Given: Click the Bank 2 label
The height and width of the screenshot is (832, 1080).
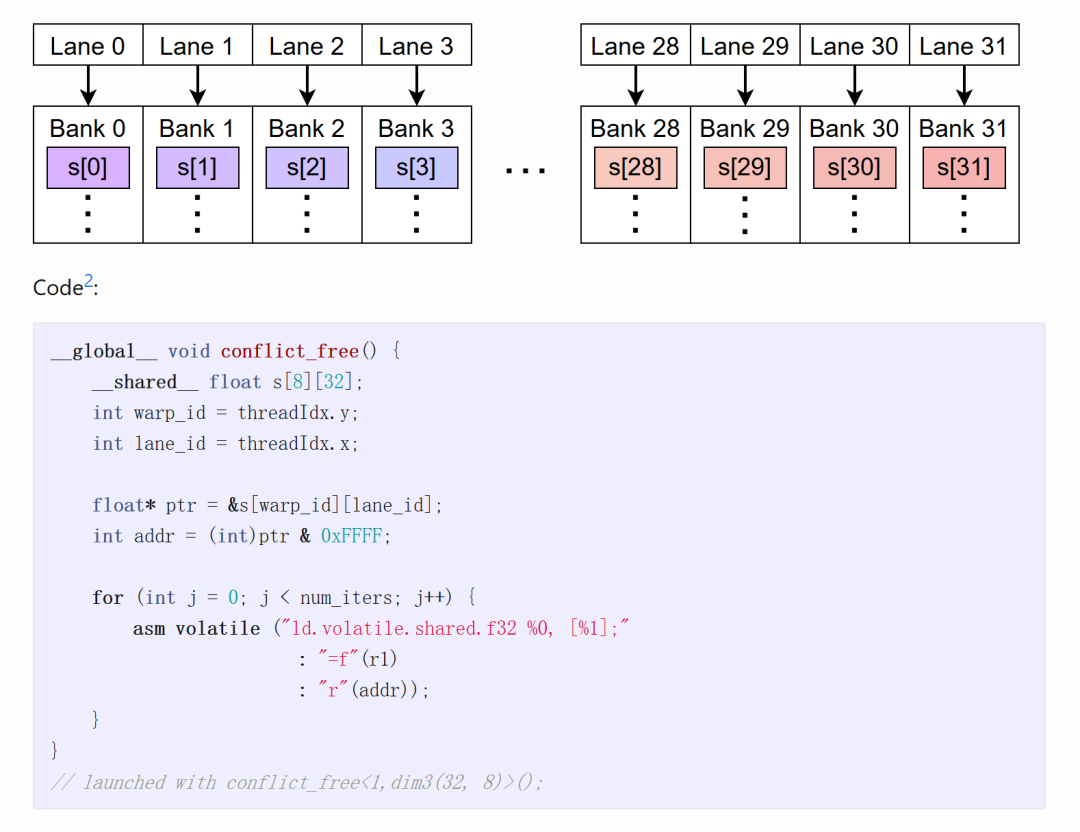Looking at the screenshot, I should click(306, 129).
